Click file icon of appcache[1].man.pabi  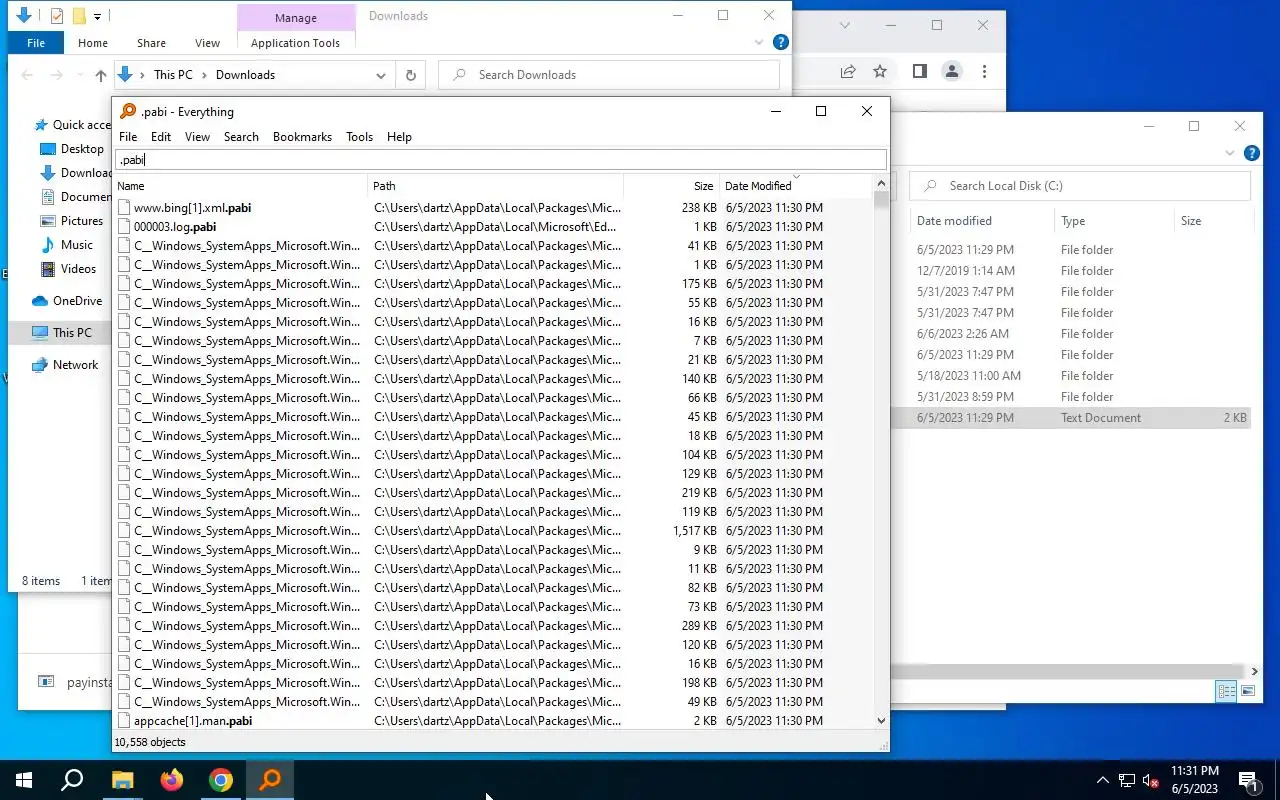(124, 721)
